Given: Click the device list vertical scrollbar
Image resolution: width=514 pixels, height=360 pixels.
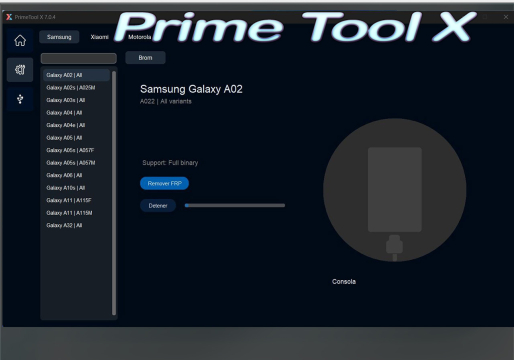Looking at the screenshot, I should (x=114, y=193).
